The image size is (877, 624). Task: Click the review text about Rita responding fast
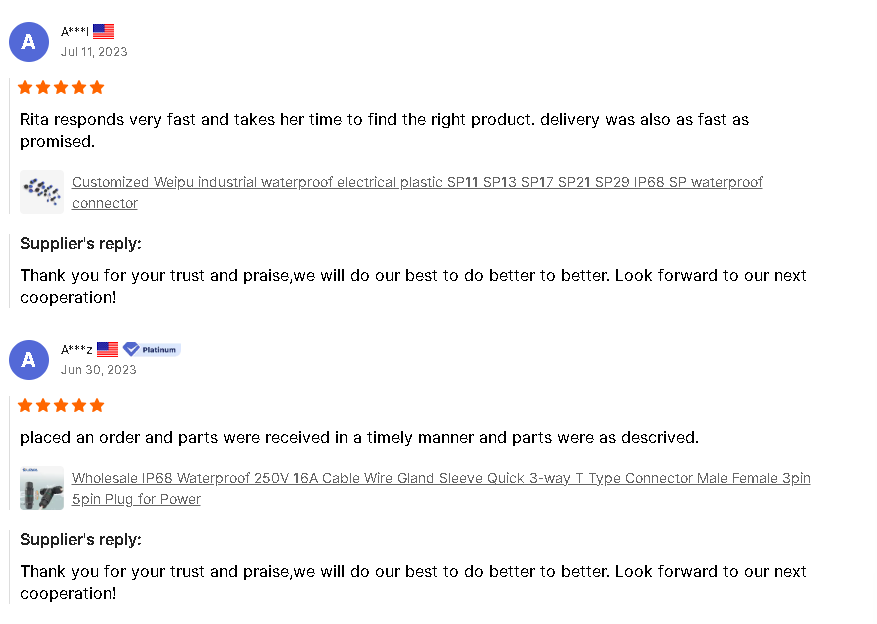[384, 120]
